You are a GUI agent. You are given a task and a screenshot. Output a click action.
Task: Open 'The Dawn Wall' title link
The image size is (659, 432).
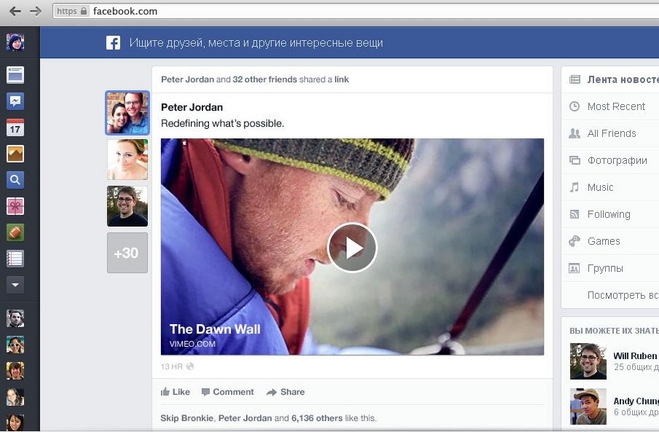(x=215, y=329)
